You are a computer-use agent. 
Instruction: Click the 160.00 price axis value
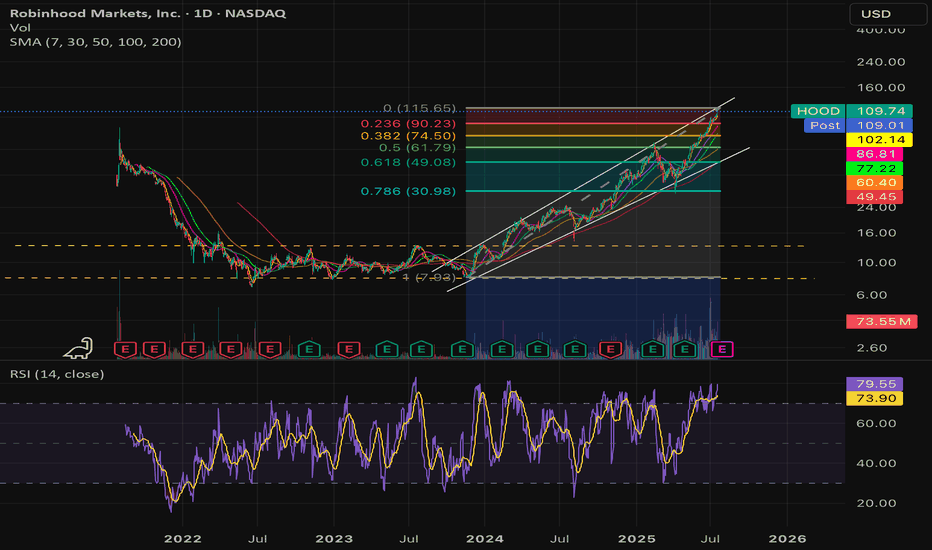click(881, 87)
